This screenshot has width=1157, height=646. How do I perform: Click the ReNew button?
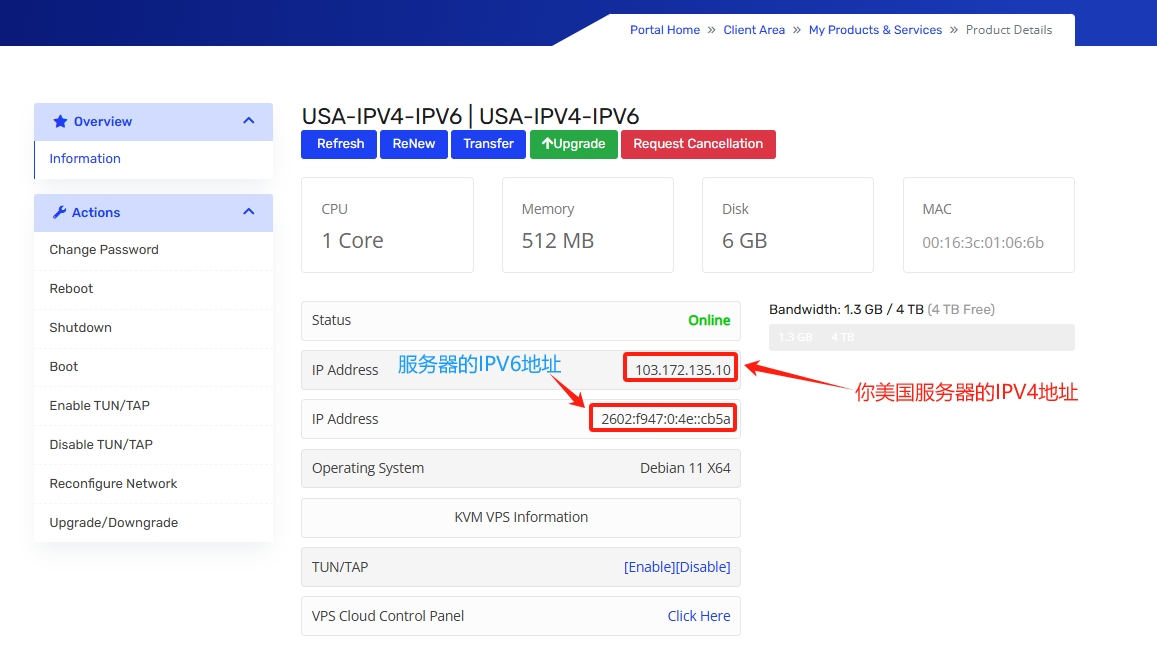point(413,144)
